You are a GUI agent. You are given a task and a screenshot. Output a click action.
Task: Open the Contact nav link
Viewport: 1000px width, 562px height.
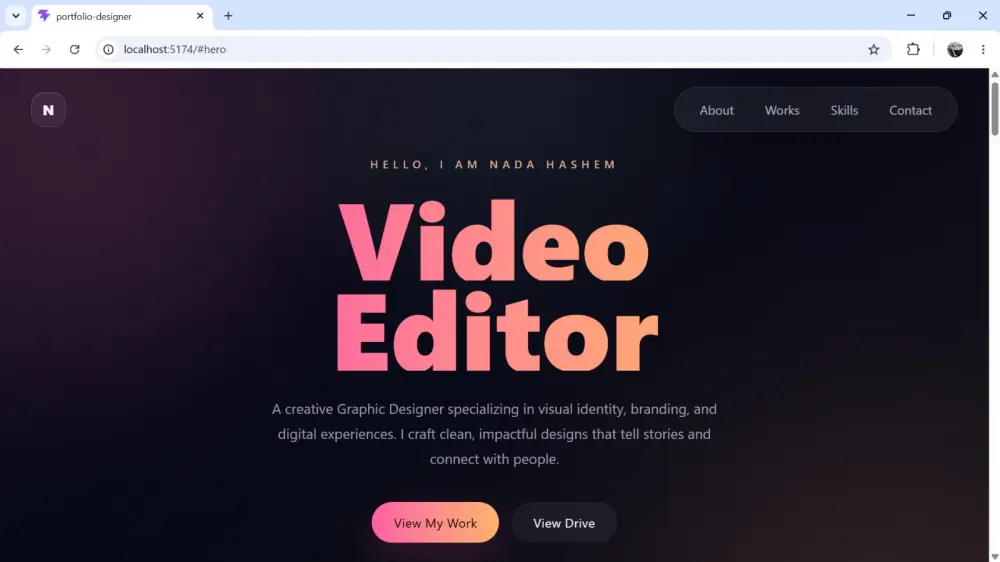[910, 110]
